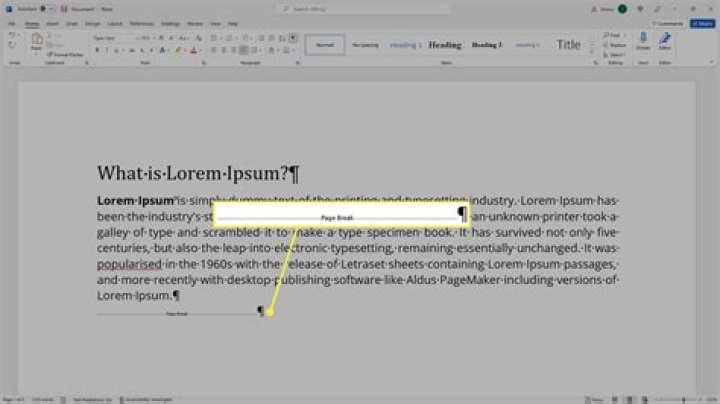
Task: Switch to the Insert ribbon tab
Action: (52, 23)
